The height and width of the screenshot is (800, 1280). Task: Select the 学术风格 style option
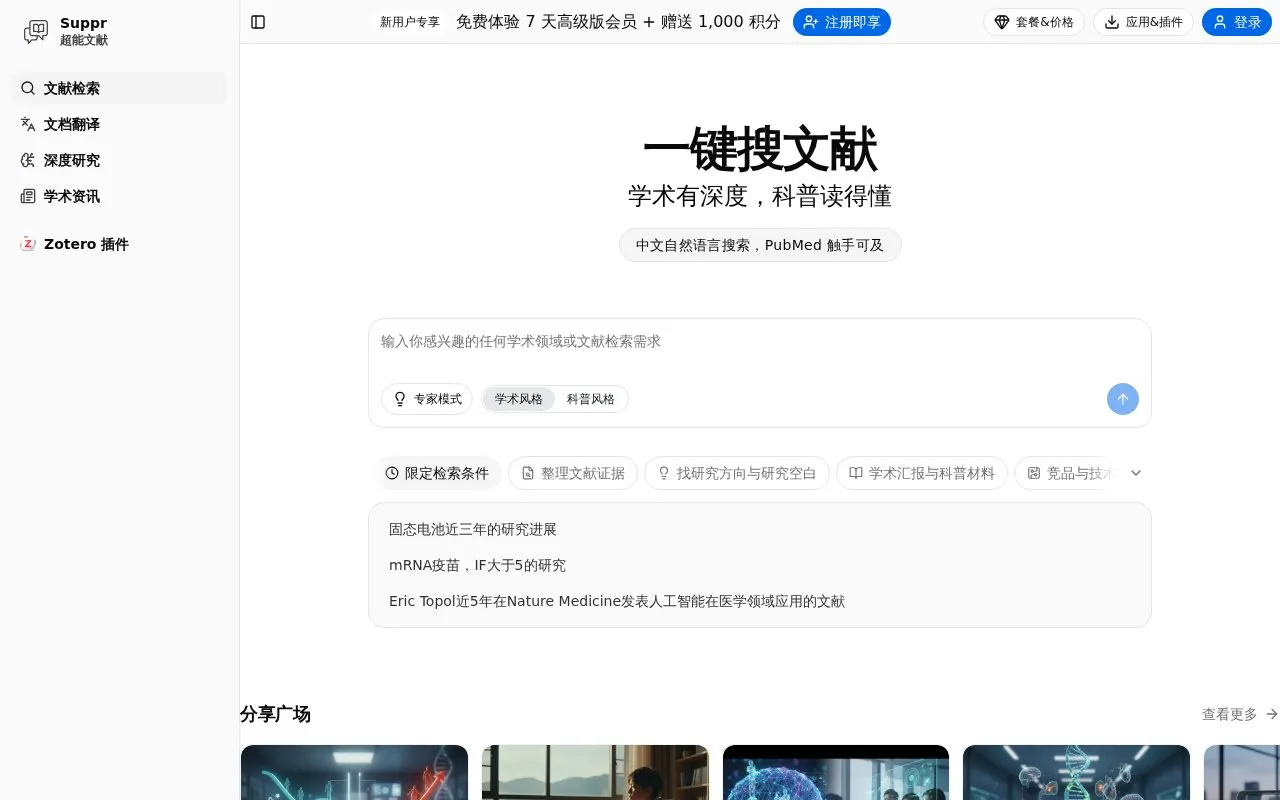pyautogui.click(x=519, y=399)
